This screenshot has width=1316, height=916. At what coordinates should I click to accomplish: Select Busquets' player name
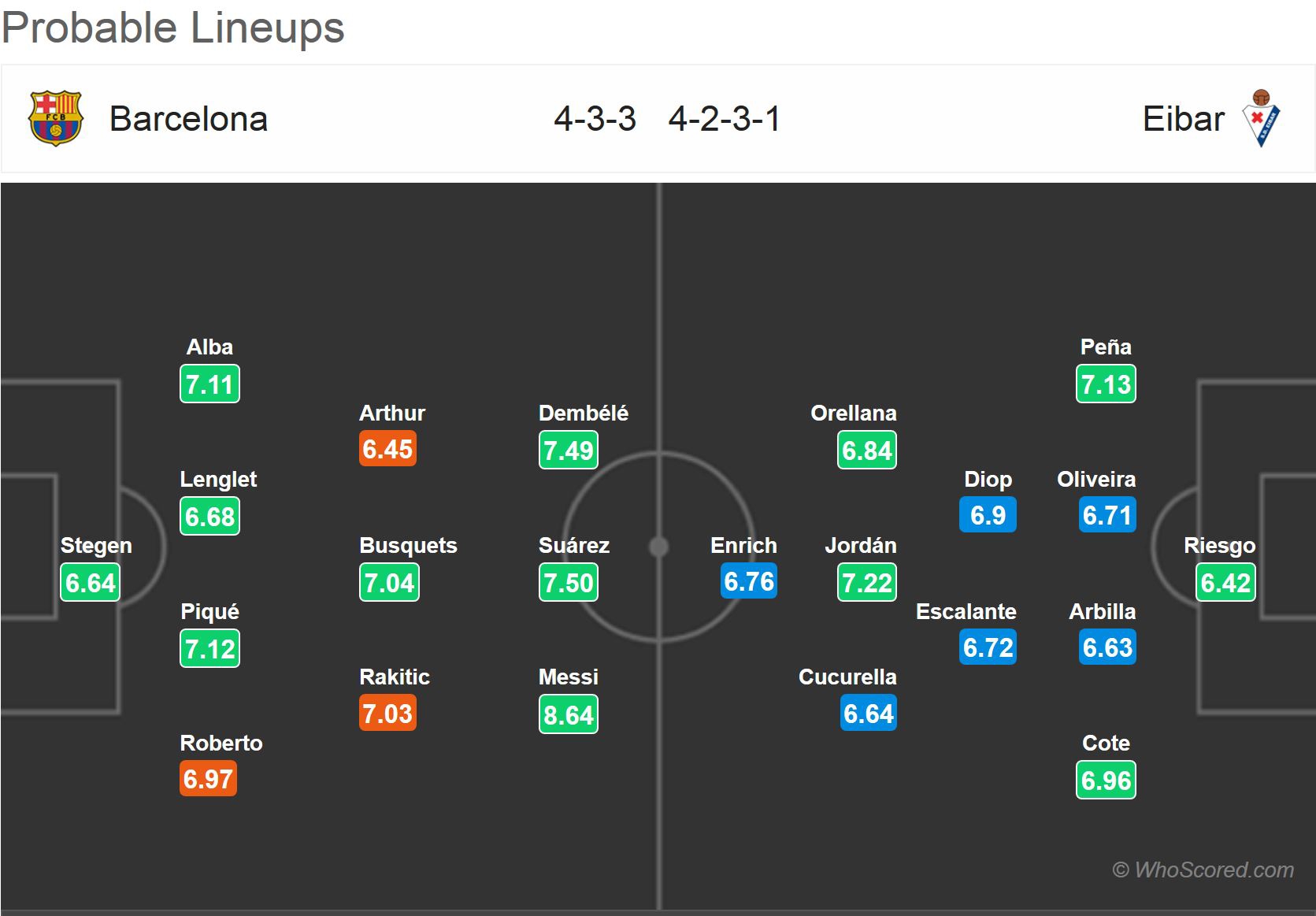(x=408, y=545)
